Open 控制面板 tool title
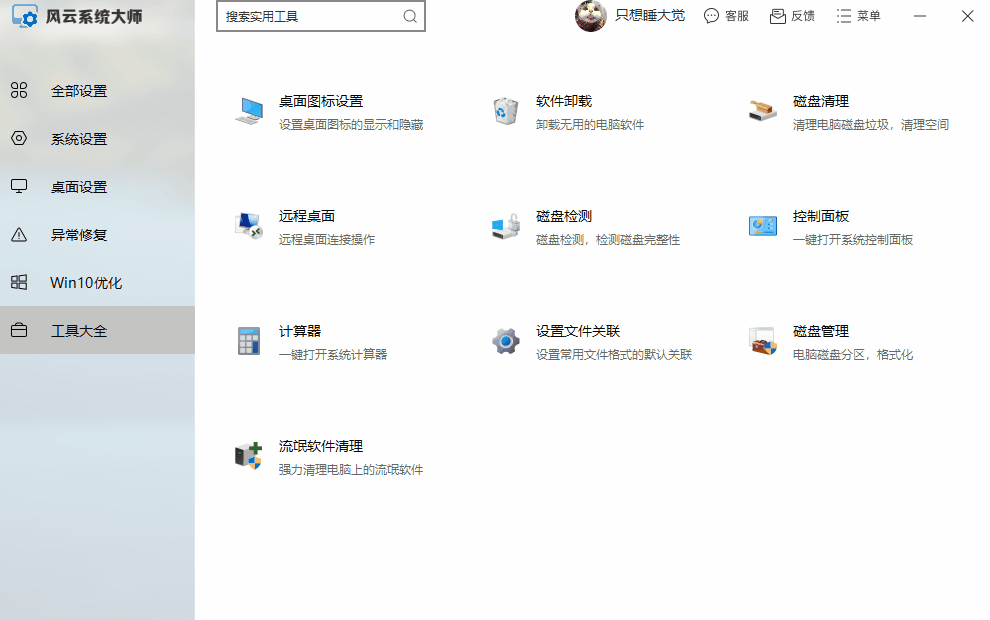The width and height of the screenshot is (990, 620). [x=821, y=216]
